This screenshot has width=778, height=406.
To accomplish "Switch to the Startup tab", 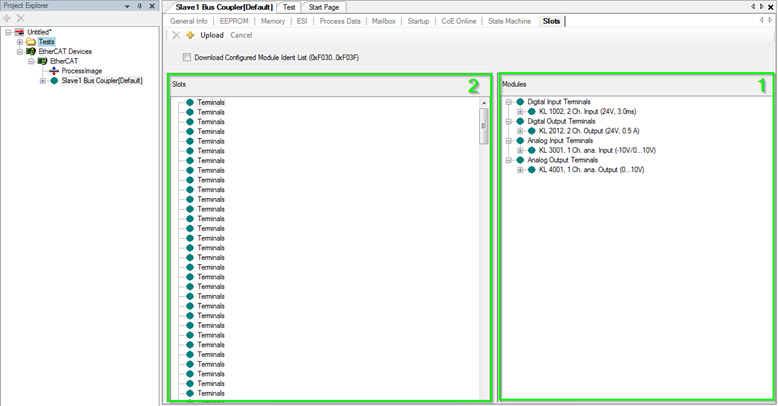I will click(418, 21).
